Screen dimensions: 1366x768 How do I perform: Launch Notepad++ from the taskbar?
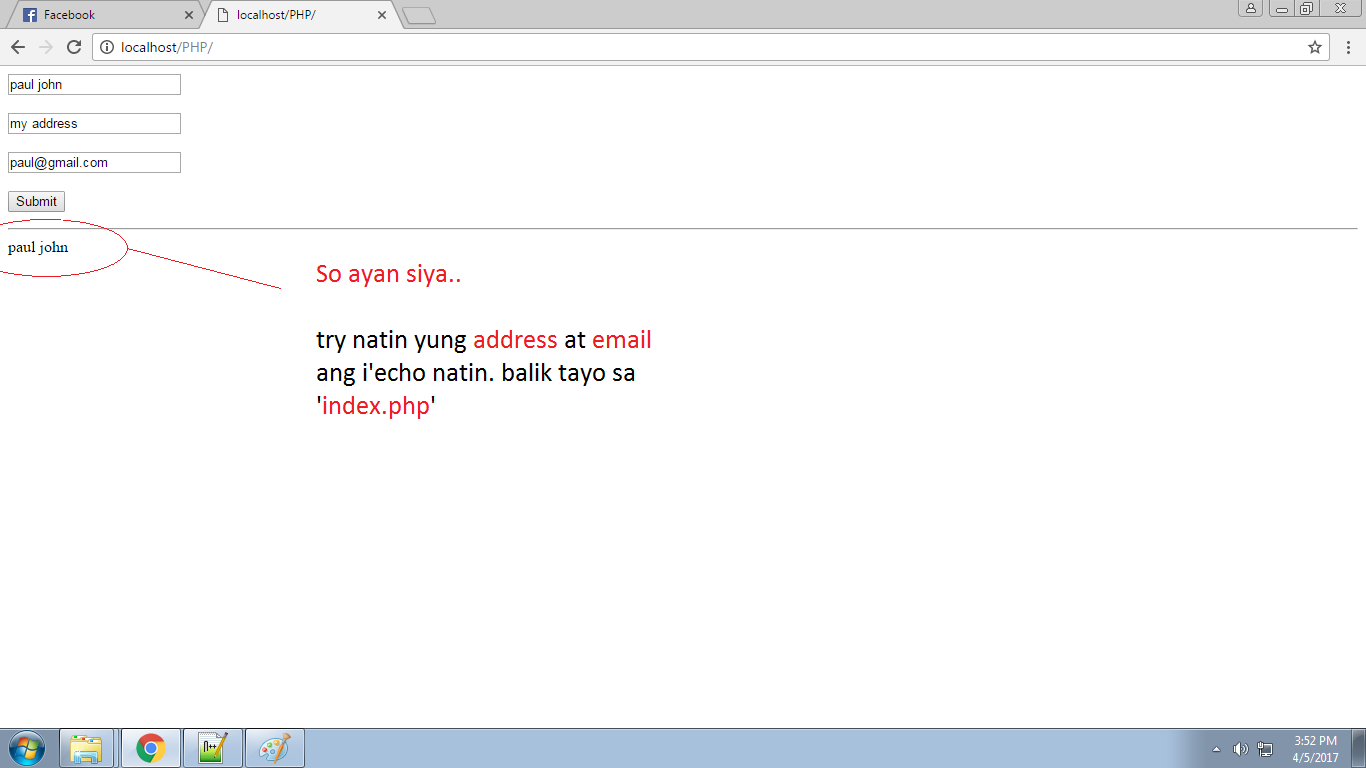(x=212, y=747)
